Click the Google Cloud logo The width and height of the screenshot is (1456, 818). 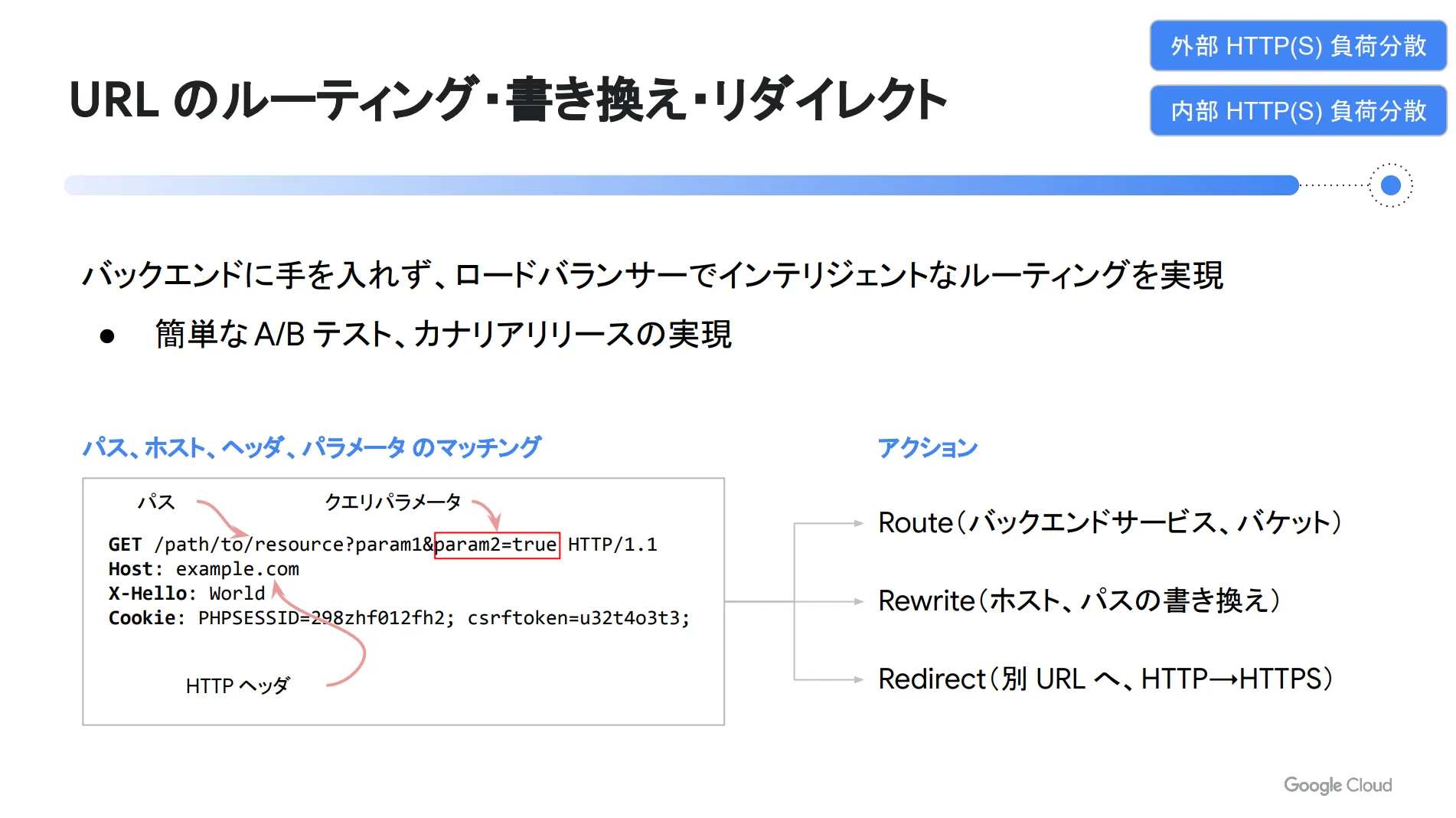1337,785
